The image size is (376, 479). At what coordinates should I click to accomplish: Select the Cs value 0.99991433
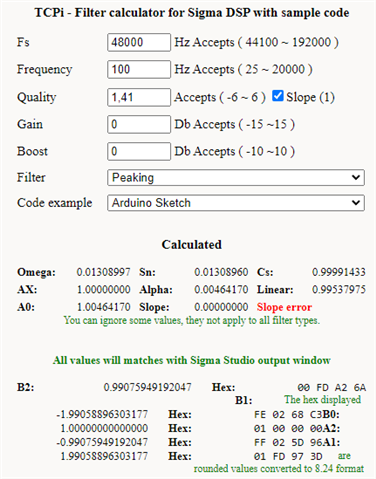[339, 272]
